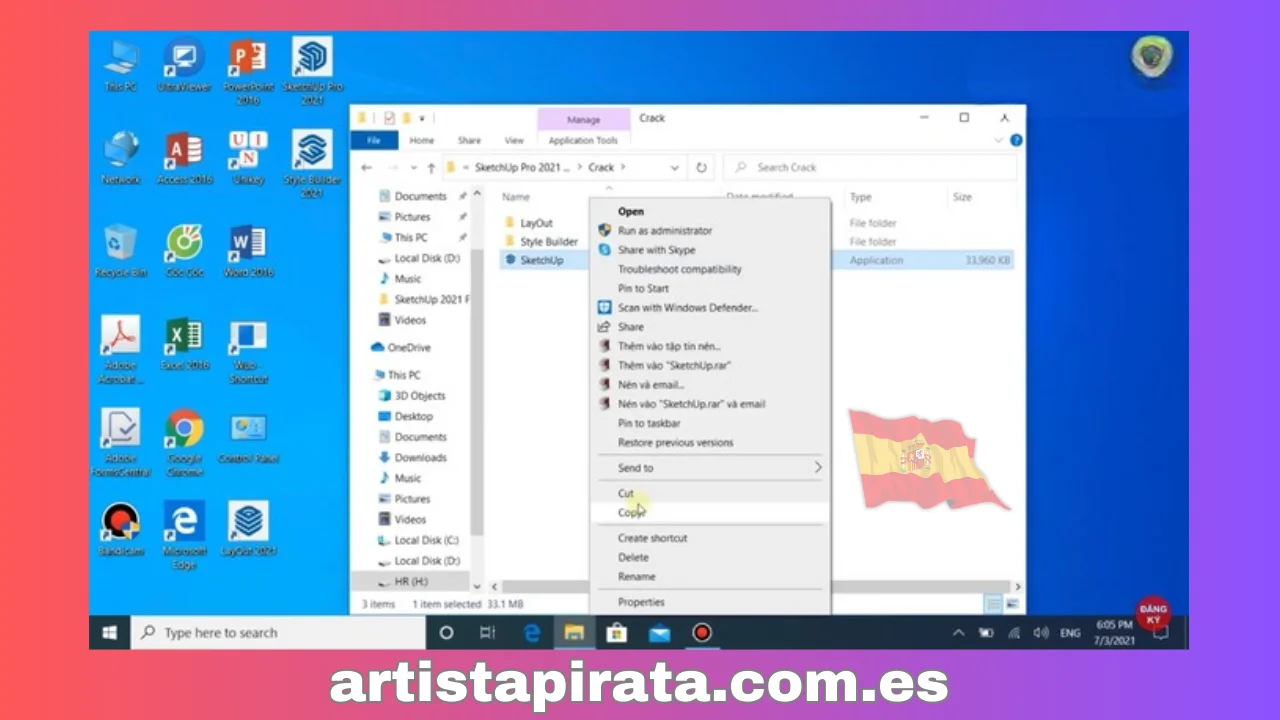Open the Windows Start menu
This screenshot has width=1280, height=720.
109,632
